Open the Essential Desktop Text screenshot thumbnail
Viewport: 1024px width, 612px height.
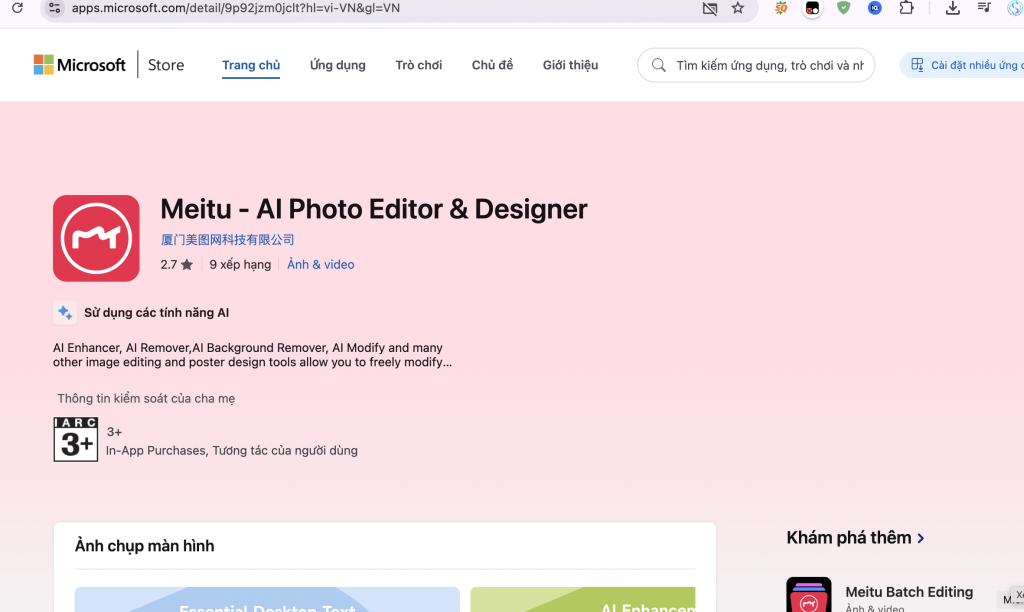267,600
